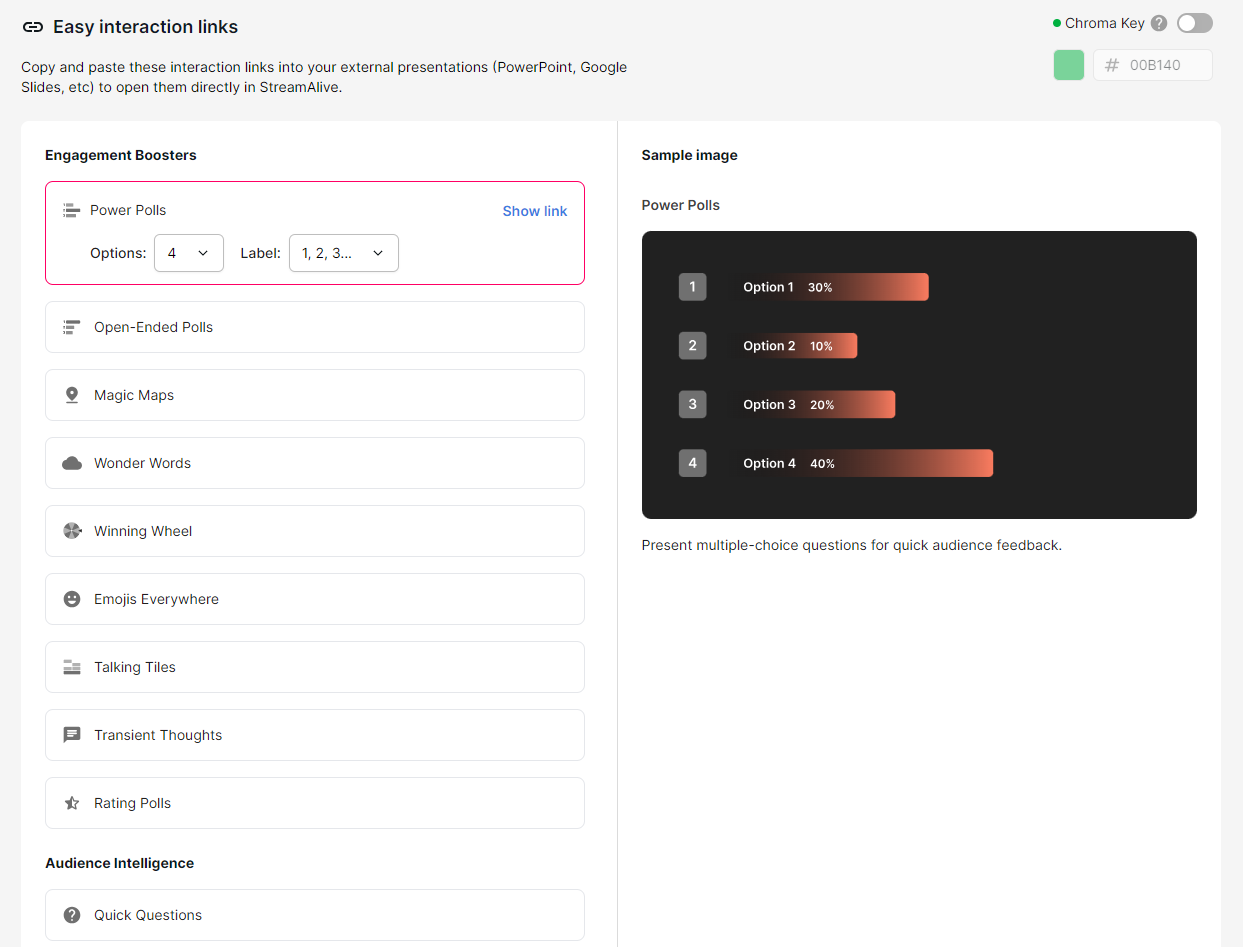Click the Power Polls card title text

point(128,210)
